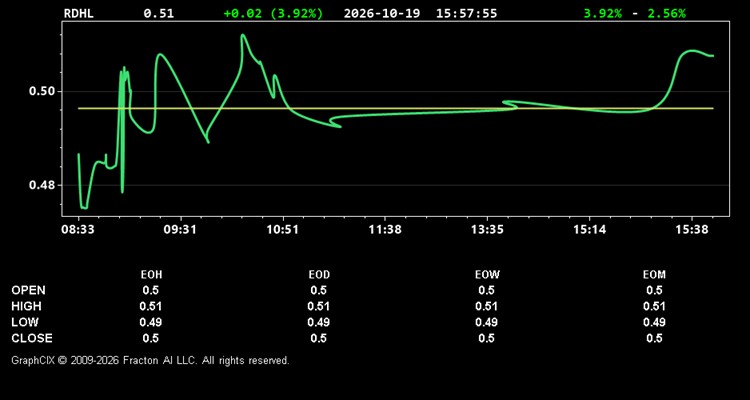Click the OPEN row label
Screen dimensions: 750x400
[x=29, y=290]
